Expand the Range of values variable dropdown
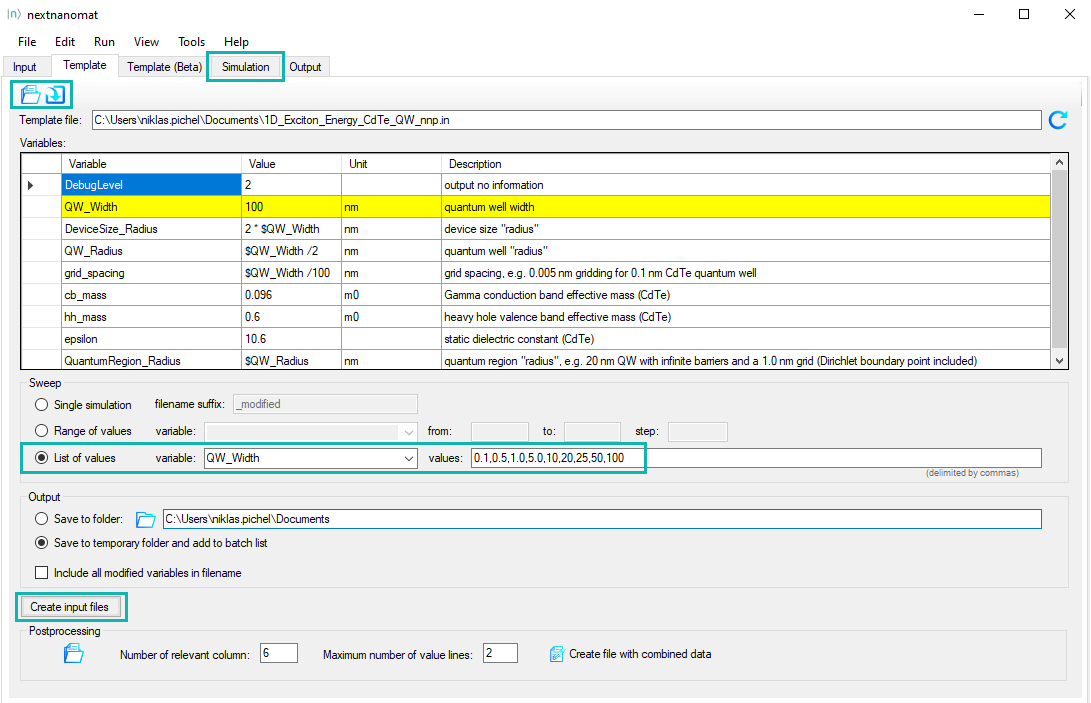The width and height of the screenshot is (1091, 703). 408,431
